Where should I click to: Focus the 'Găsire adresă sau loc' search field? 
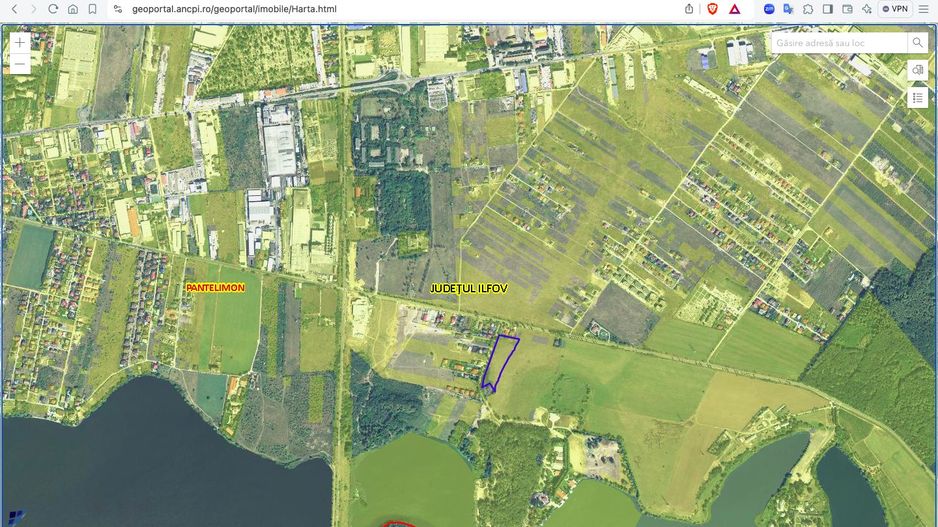click(x=839, y=42)
